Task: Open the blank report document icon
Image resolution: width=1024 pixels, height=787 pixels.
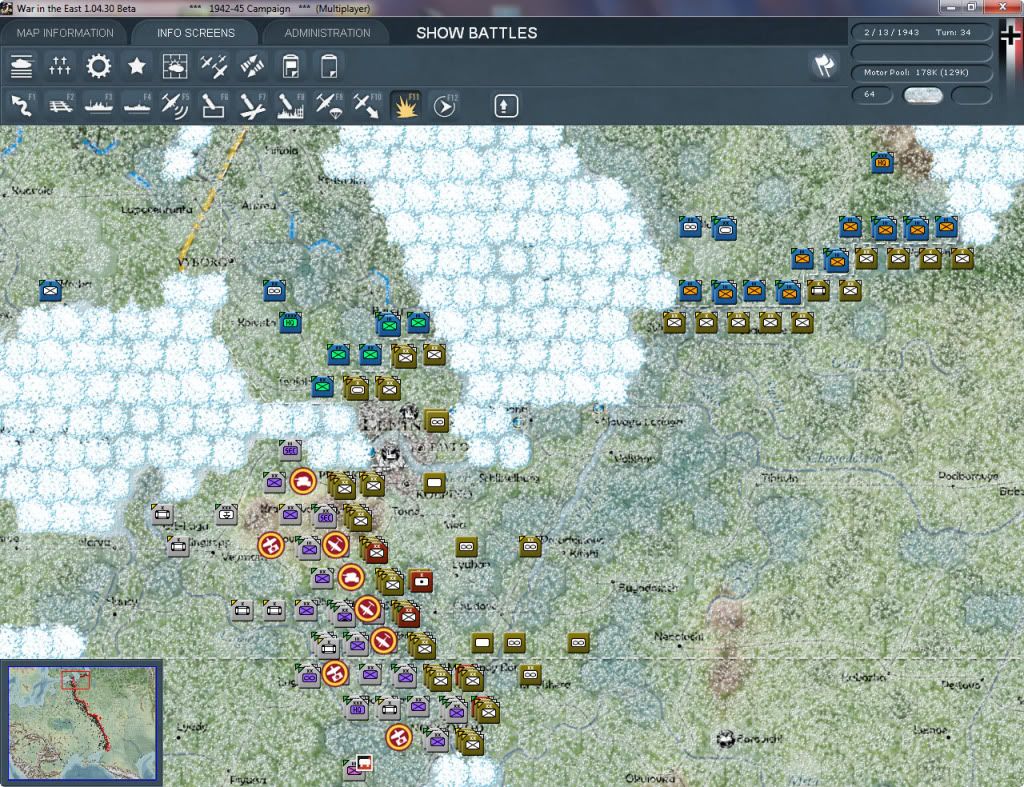Action: click(x=328, y=66)
